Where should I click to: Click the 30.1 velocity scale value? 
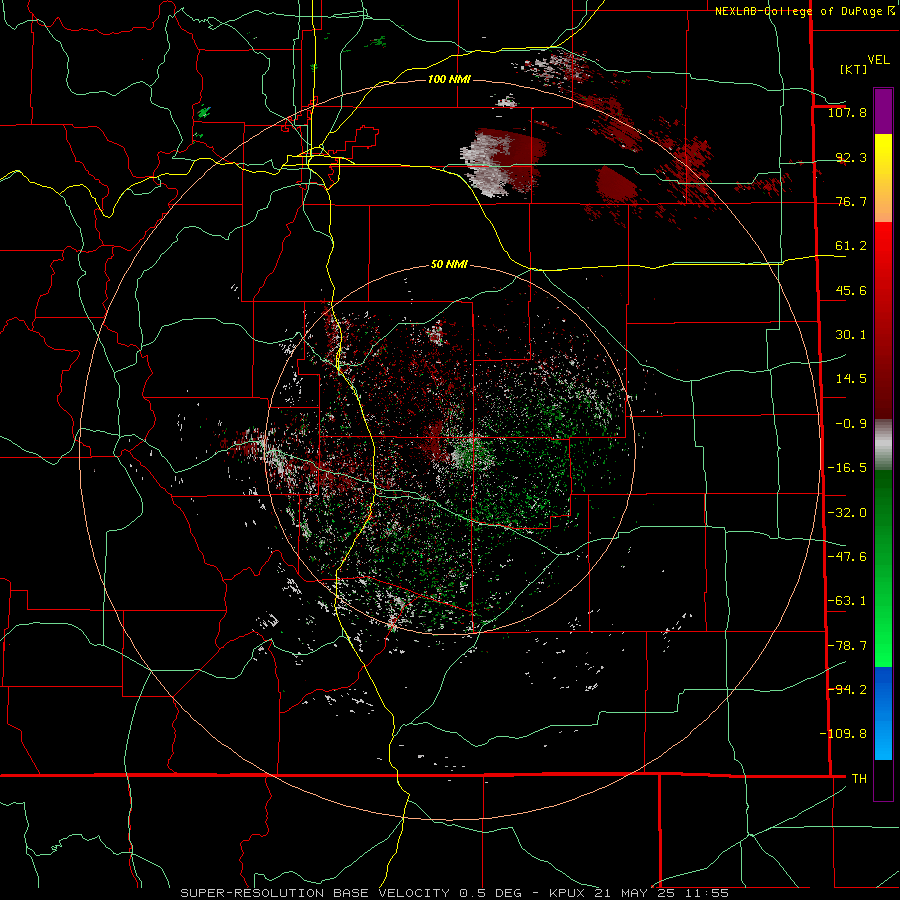(851, 335)
